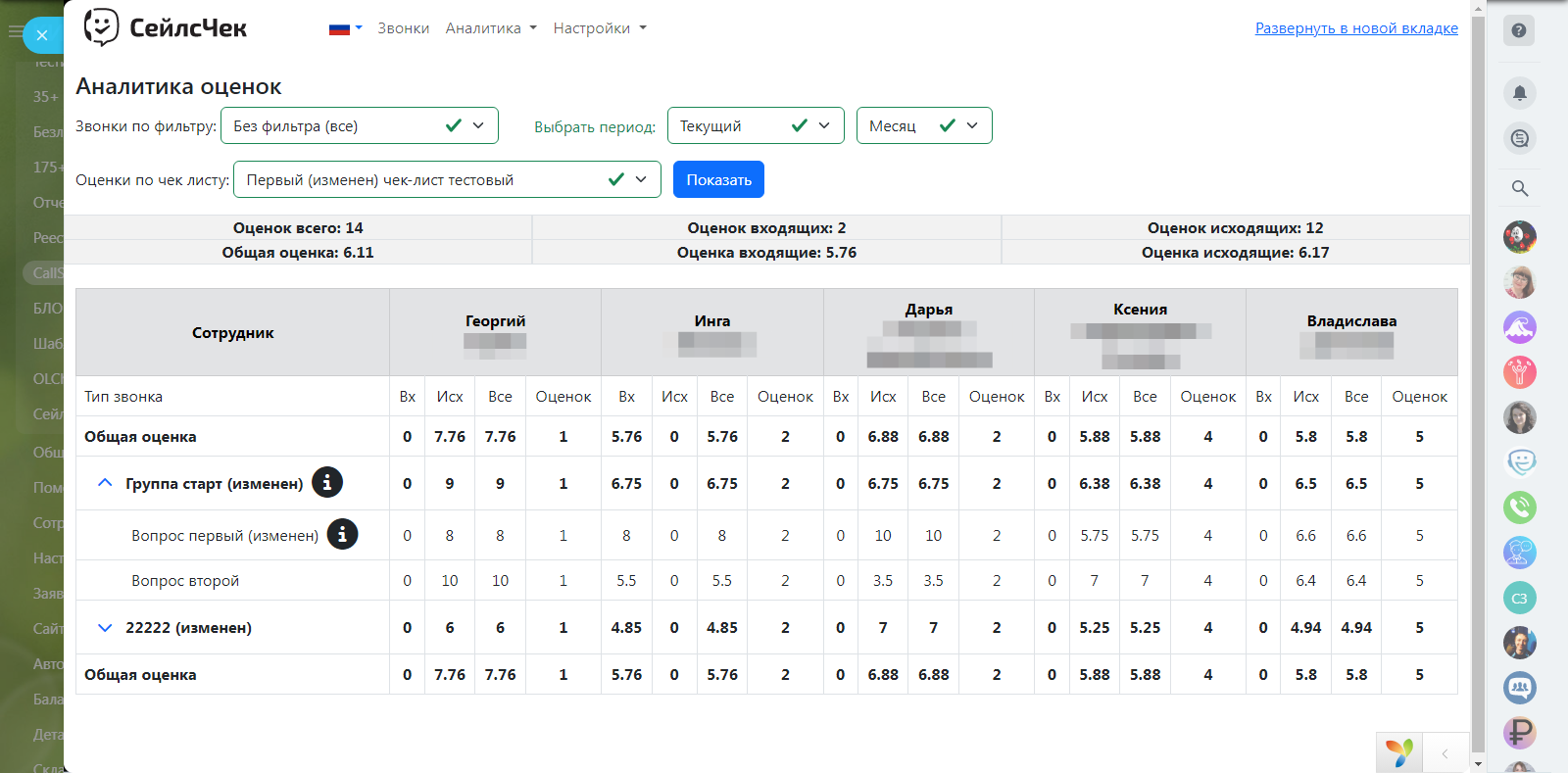Click the СейлсЧек logo
The image size is (1568, 773).
tap(166, 27)
